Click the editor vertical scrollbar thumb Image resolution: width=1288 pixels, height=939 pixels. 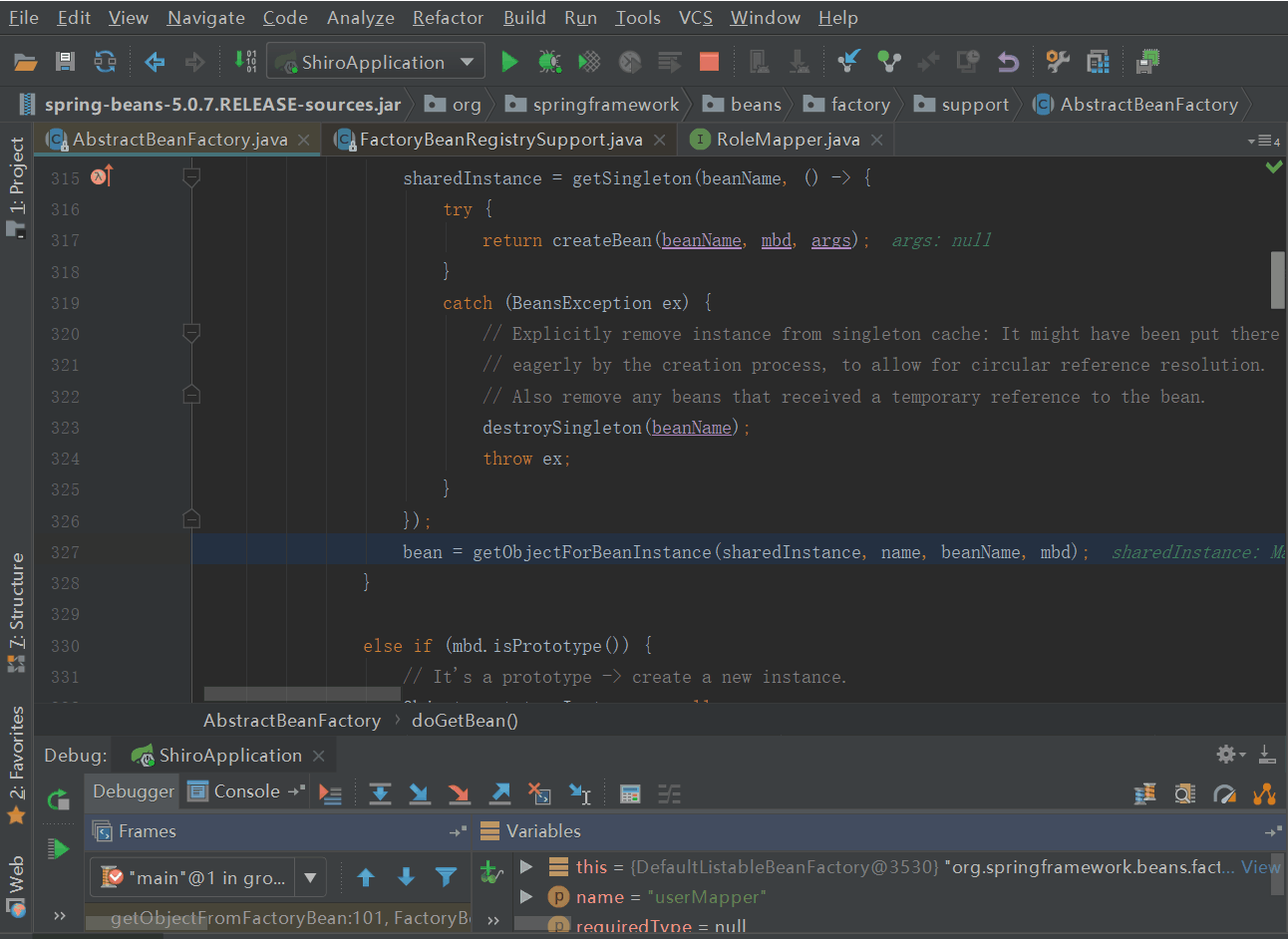[x=1277, y=280]
